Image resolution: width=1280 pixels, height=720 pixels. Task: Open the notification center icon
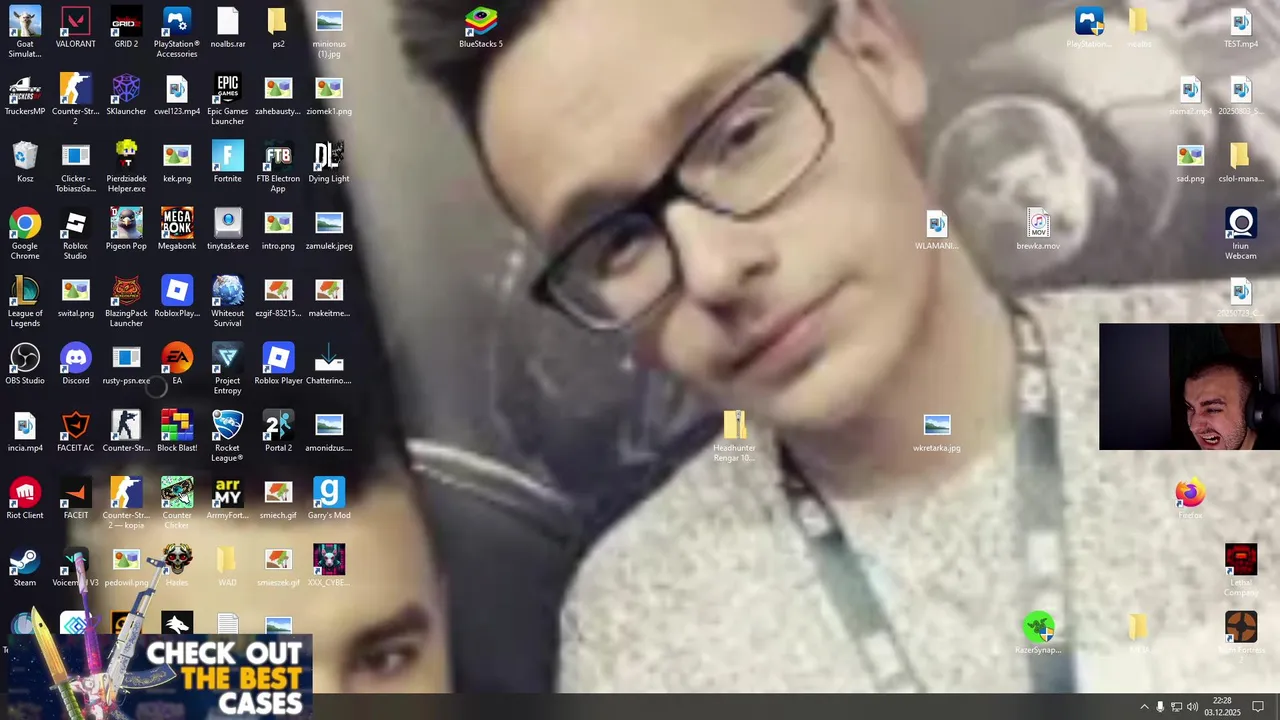point(1259,707)
